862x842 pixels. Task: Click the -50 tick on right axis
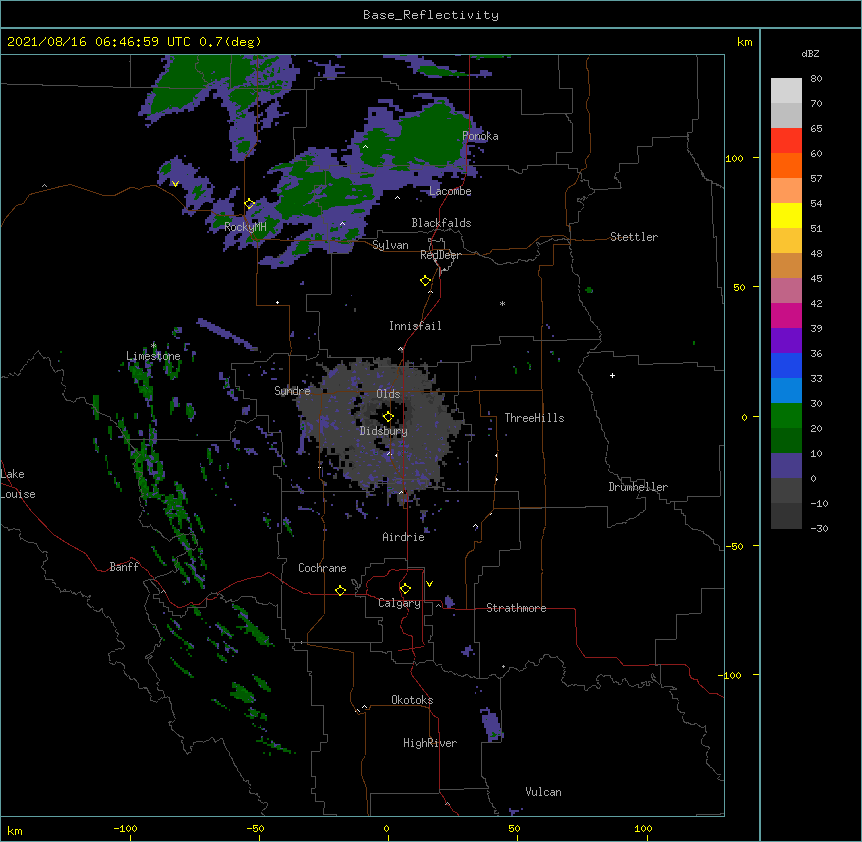733,546
